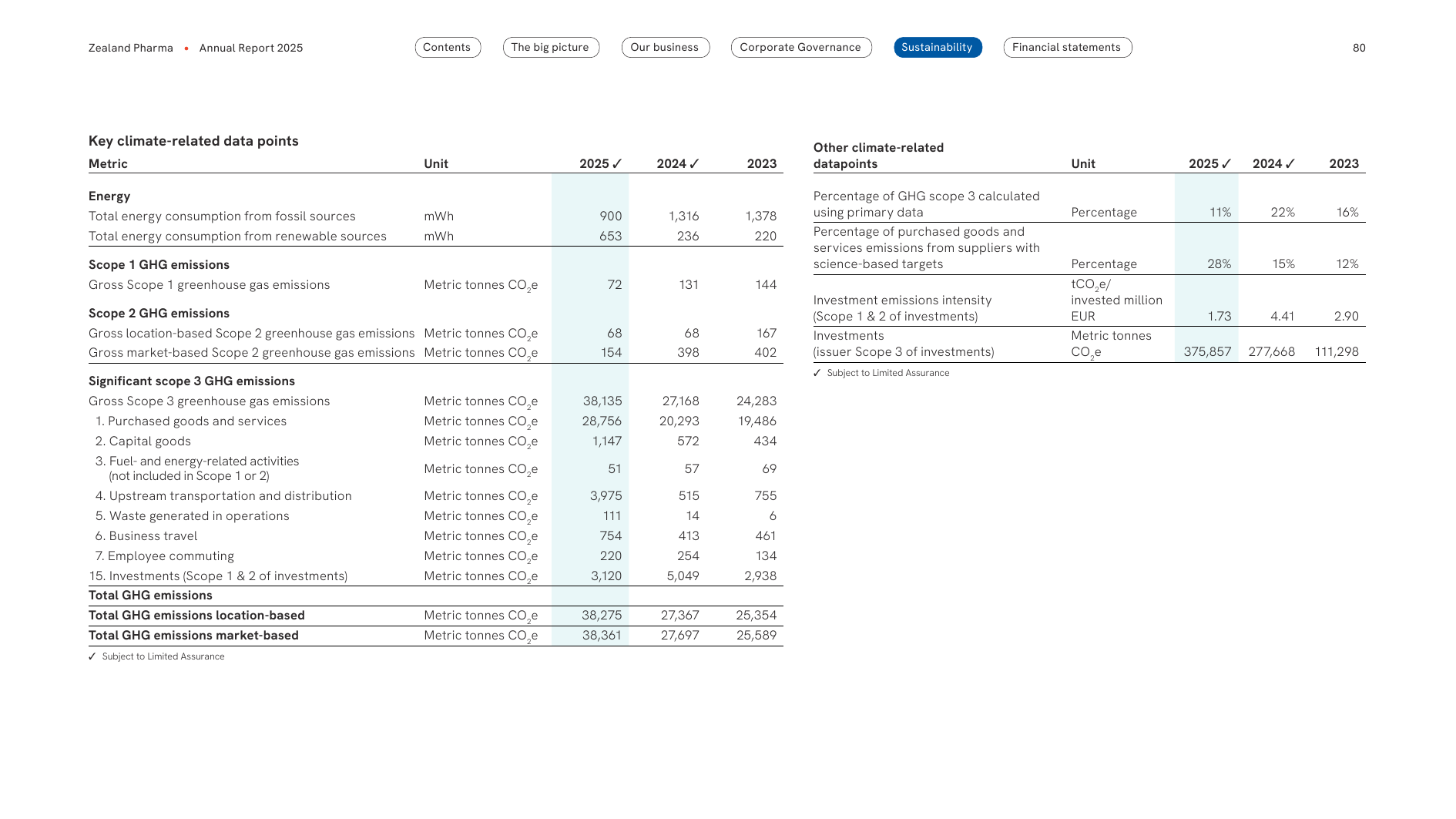Click Waste generated in operations label
The height and width of the screenshot is (819, 1456).
click(x=193, y=516)
